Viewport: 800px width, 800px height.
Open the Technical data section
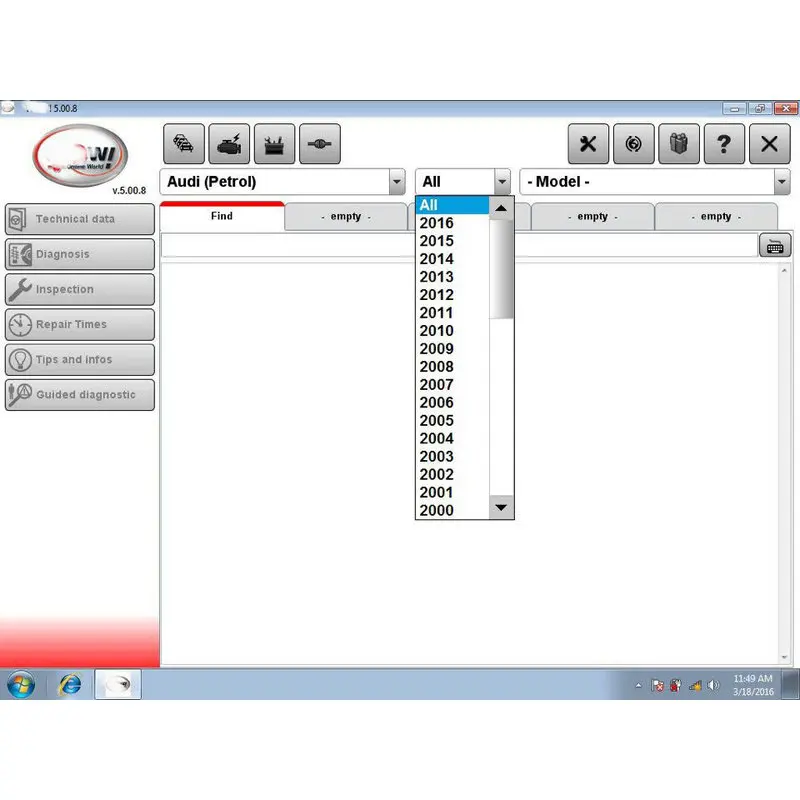coord(80,219)
